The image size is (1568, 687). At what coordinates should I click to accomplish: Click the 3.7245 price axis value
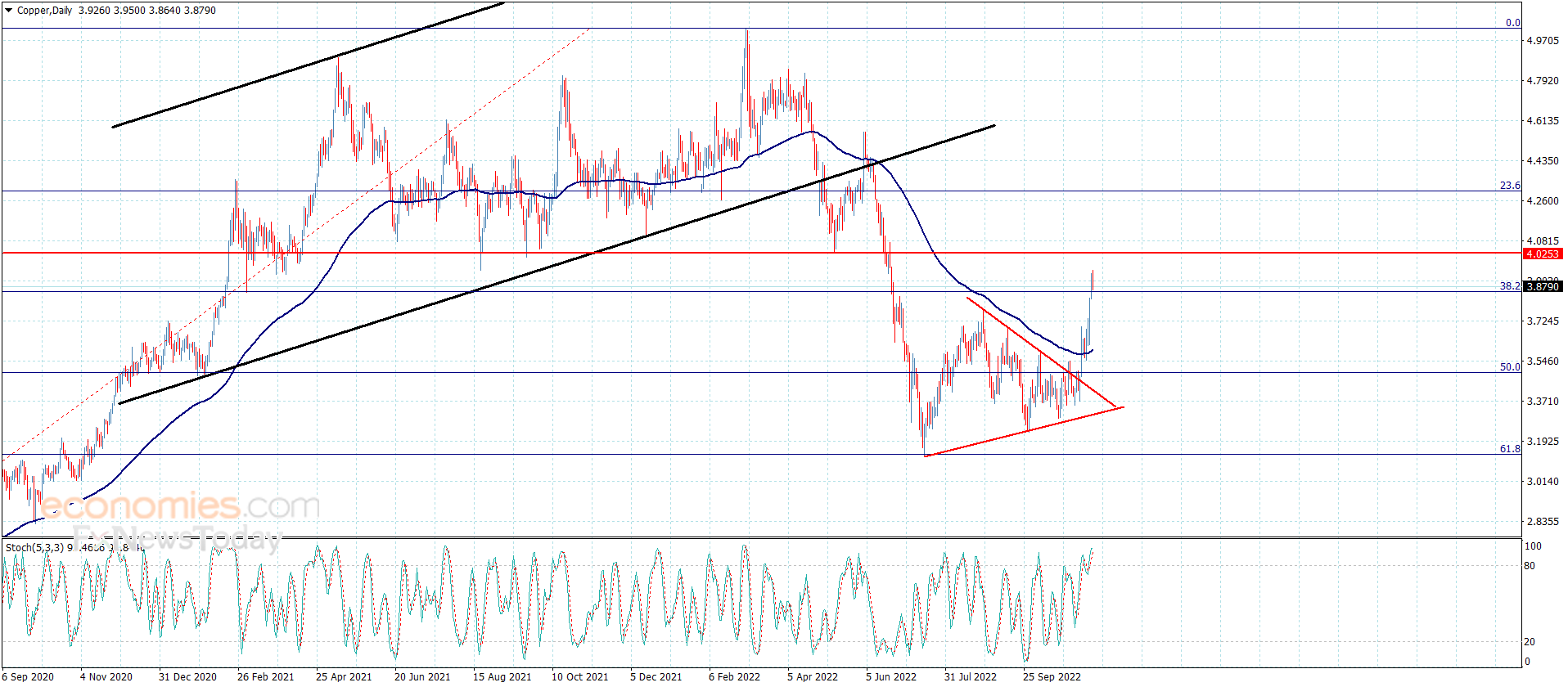pos(1543,321)
